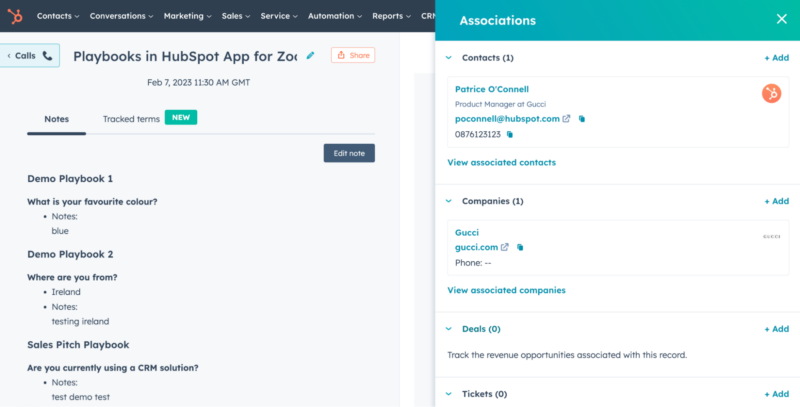Viewport: 800px width, 407px height.
Task: Click the HubSpot badge on Patrice O'Connell card
Action: coord(771,93)
